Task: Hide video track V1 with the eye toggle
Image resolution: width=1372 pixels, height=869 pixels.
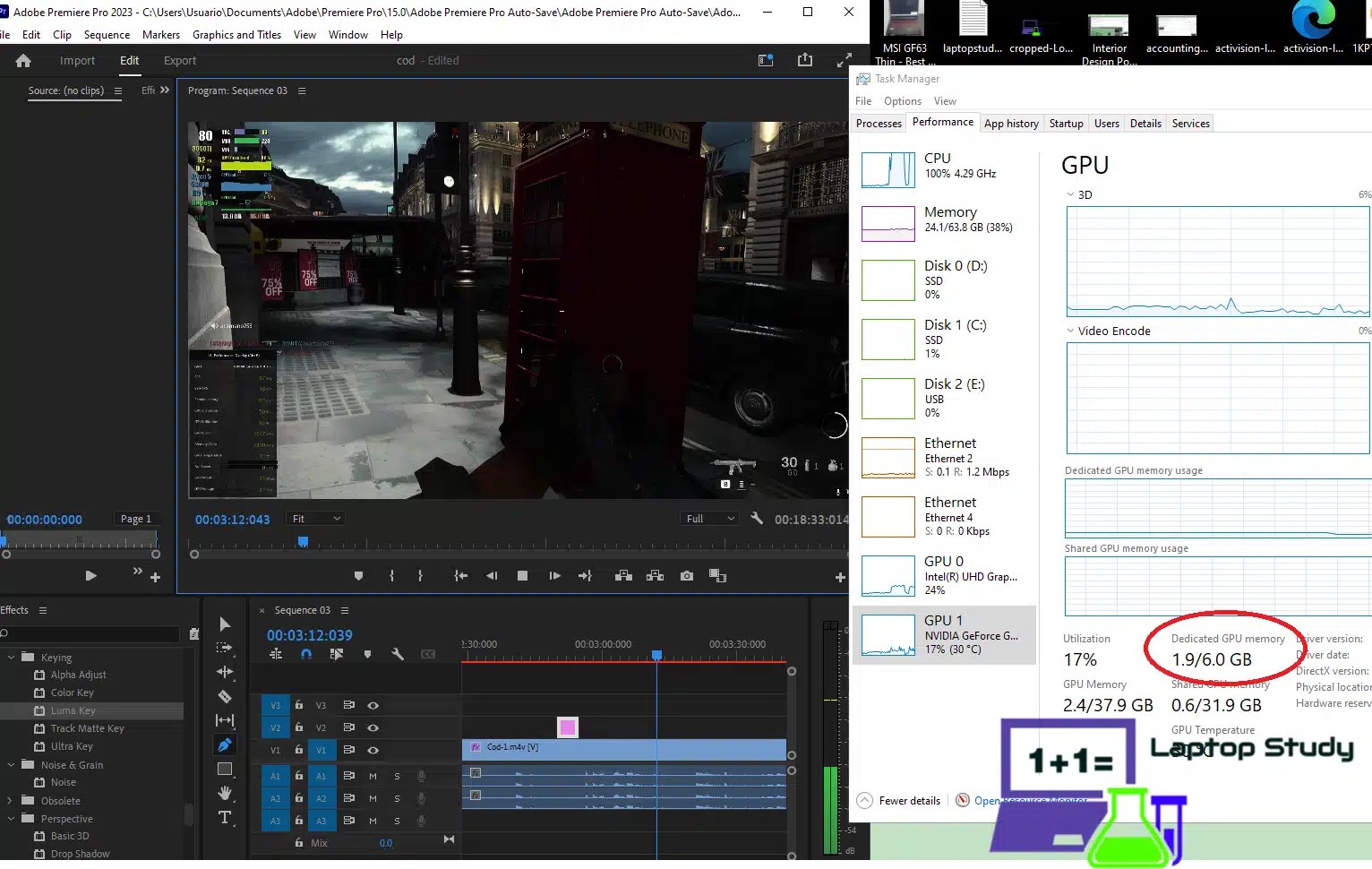Action: [373, 750]
